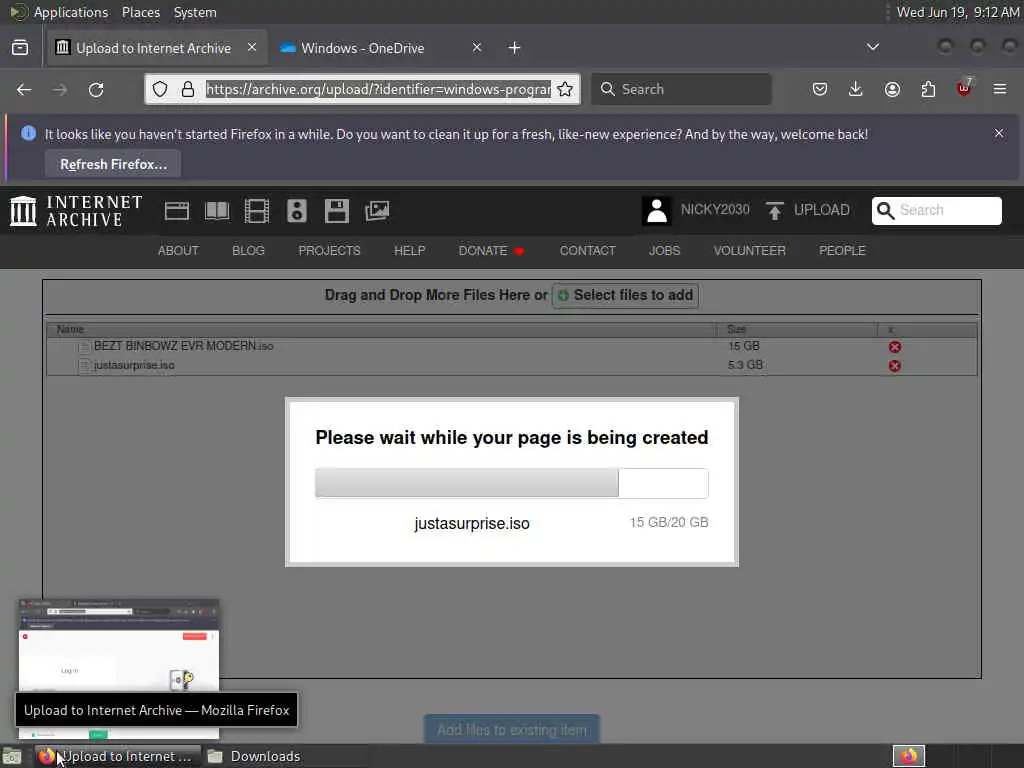Reload the page with the refresh icon
The width and height of the screenshot is (1024, 768).
pyautogui.click(x=96, y=89)
